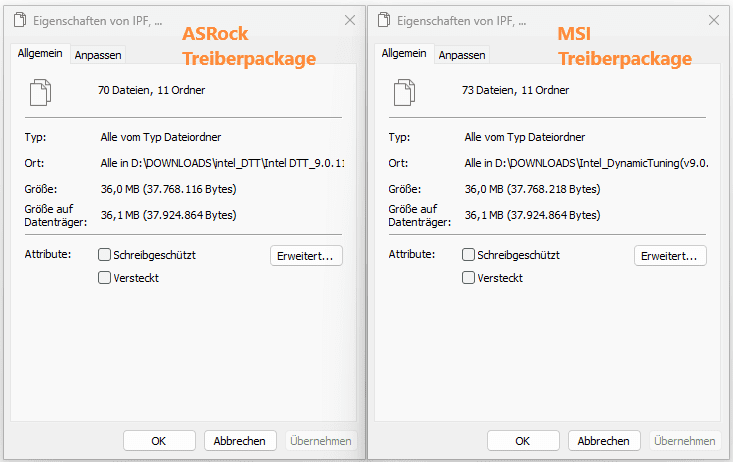Click Abbrechen in the MSI window
Screen dimensions: 733x462
tap(604, 440)
